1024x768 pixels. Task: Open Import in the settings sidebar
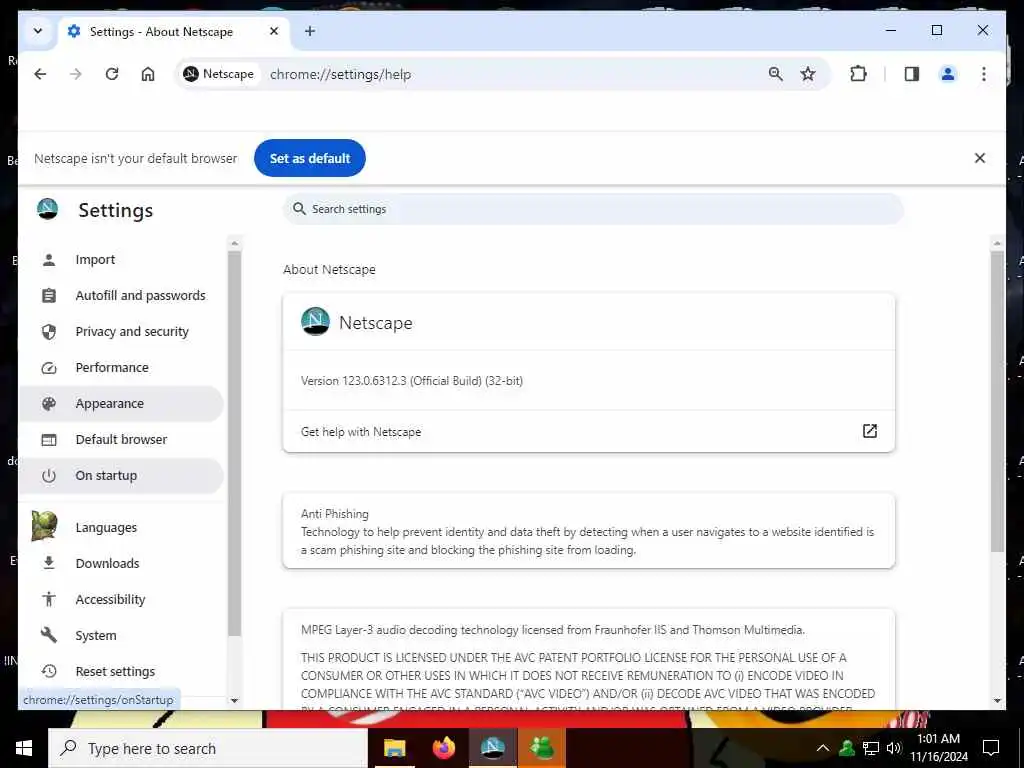point(121,260)
